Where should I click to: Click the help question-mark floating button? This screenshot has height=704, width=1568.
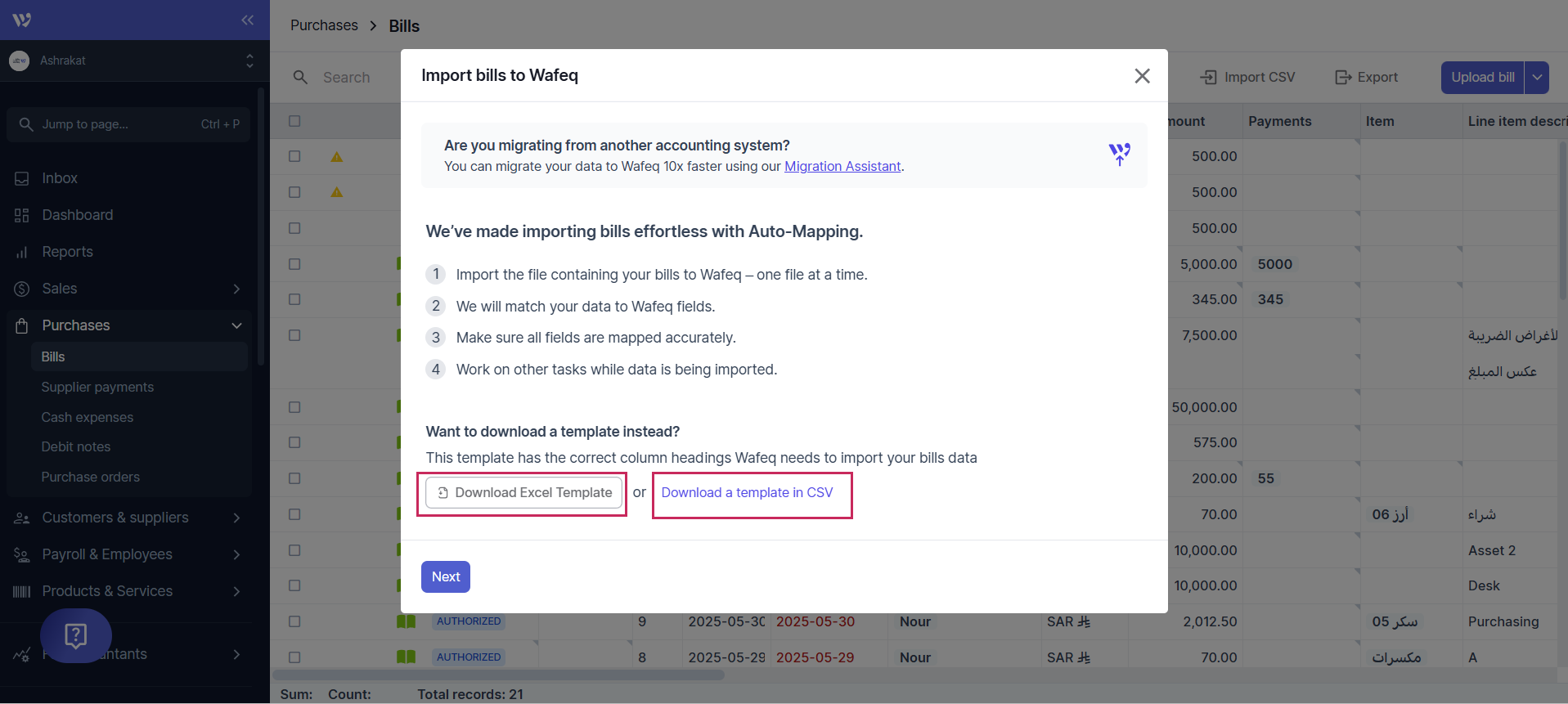click(x=76, y=635)
